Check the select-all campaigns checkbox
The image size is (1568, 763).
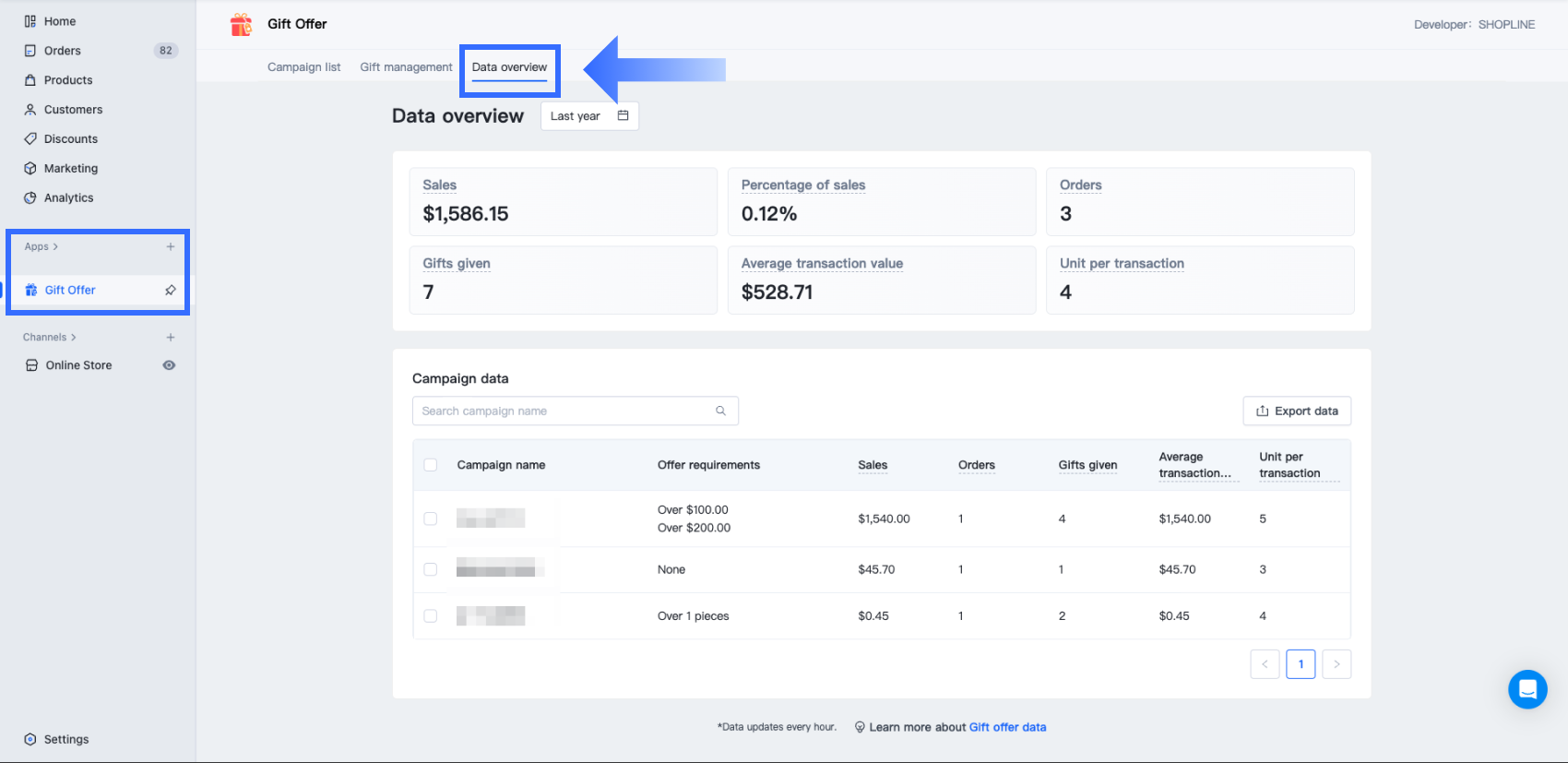point(431,465)
